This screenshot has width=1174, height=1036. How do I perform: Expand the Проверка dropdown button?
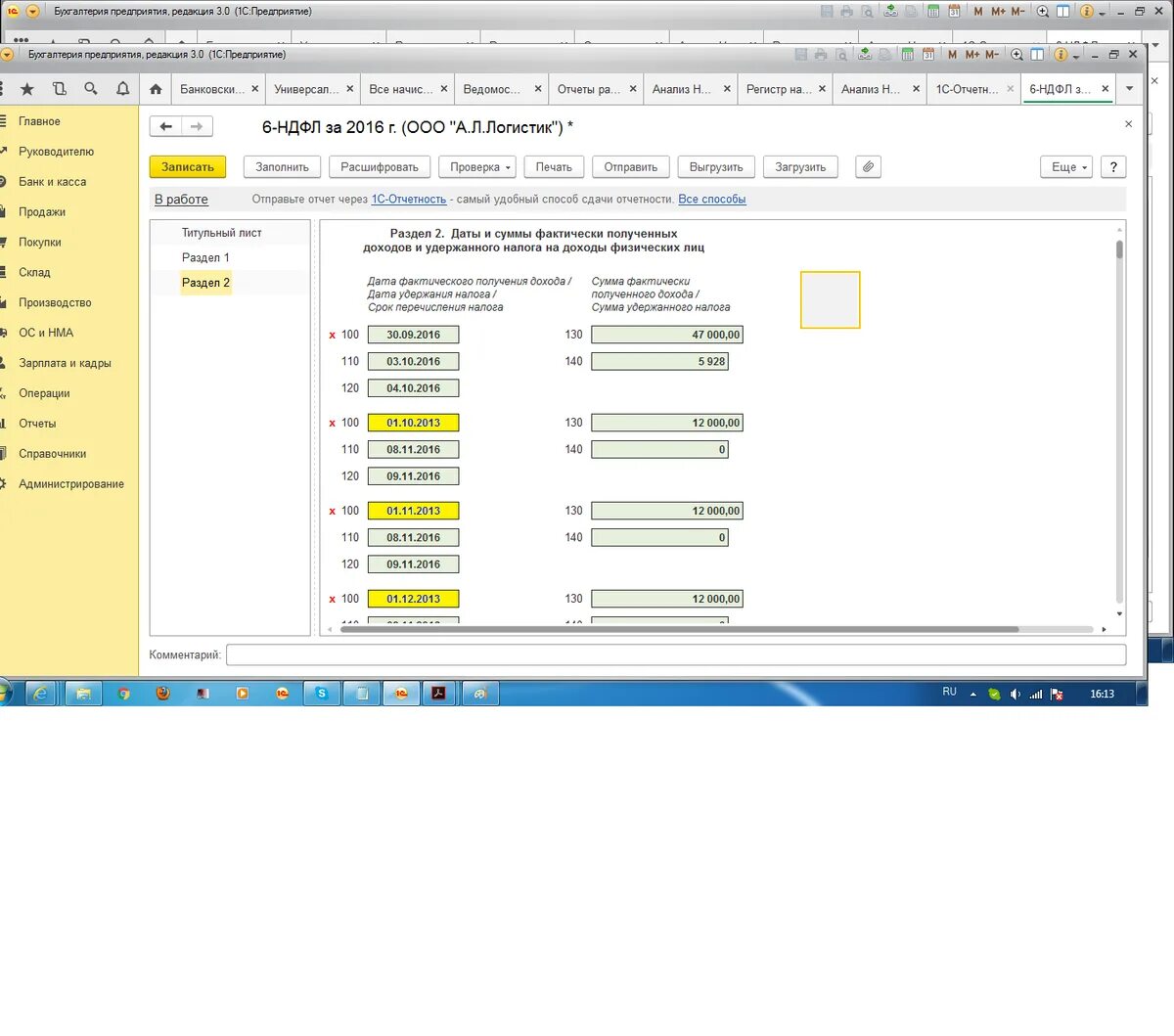click(476, 167)
